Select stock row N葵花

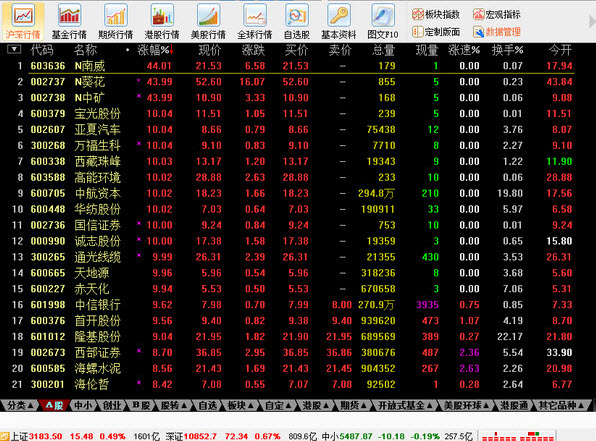coord(291,82)
